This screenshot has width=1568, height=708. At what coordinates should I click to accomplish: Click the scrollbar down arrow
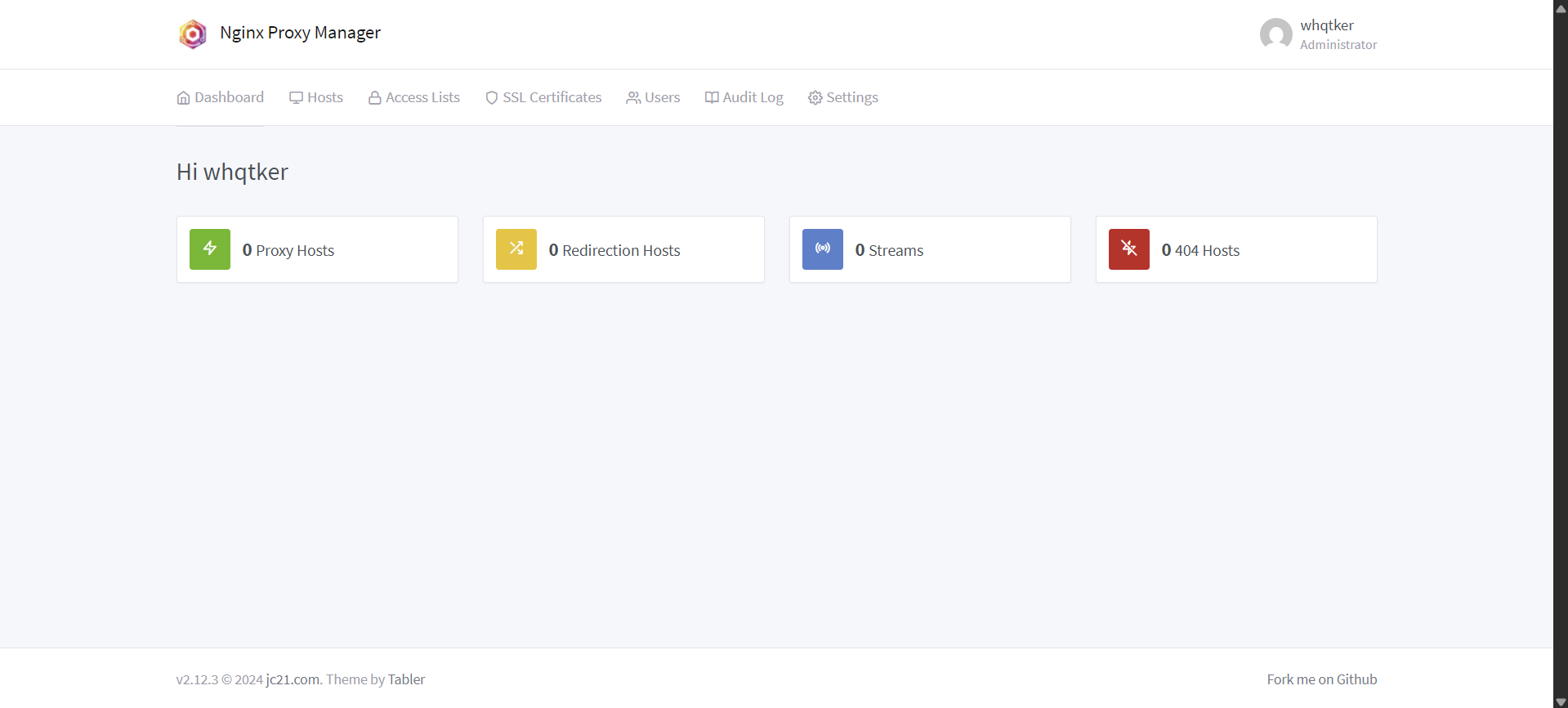coord(1561,701)
